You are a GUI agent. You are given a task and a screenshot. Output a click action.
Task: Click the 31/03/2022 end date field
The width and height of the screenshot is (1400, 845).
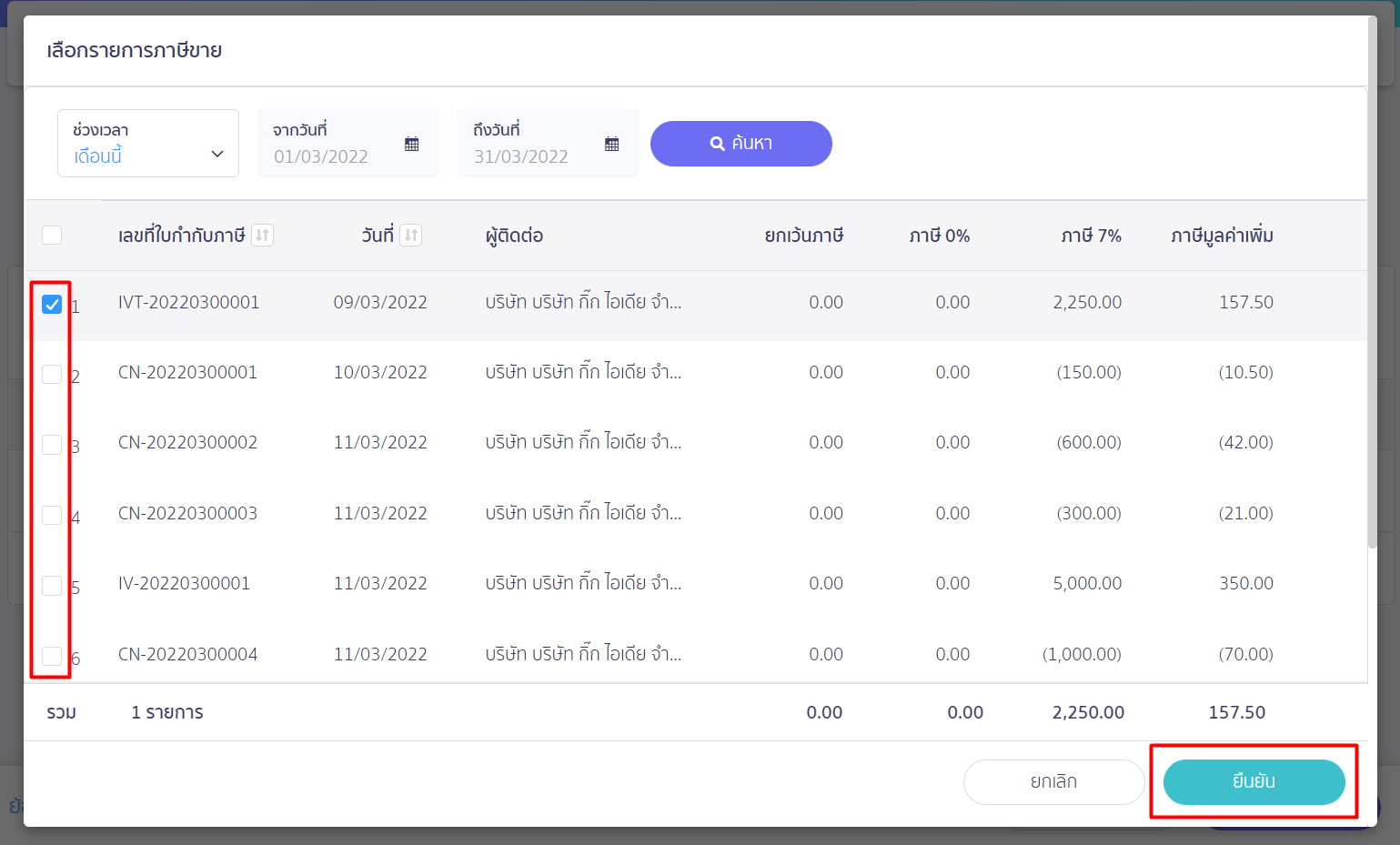pos(521,156)
